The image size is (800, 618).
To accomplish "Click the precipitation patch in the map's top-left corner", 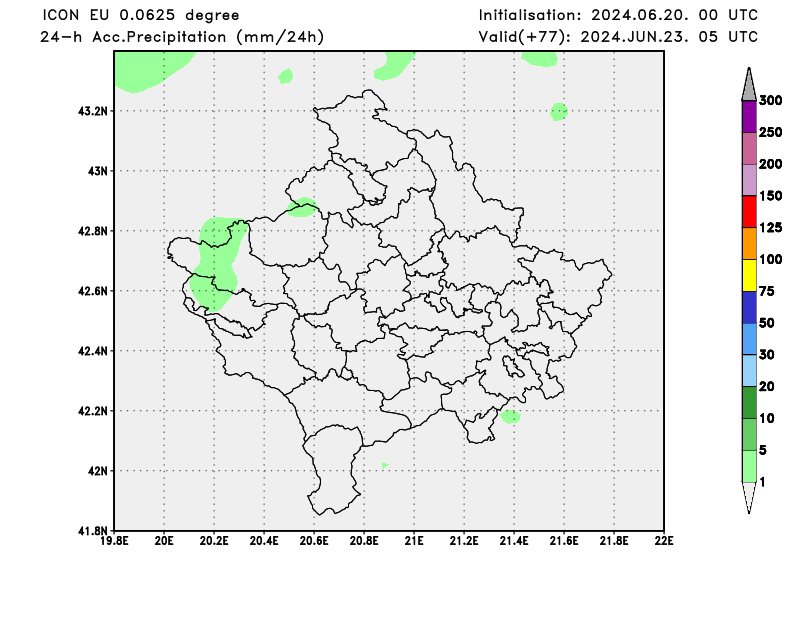I will point(148,69).
